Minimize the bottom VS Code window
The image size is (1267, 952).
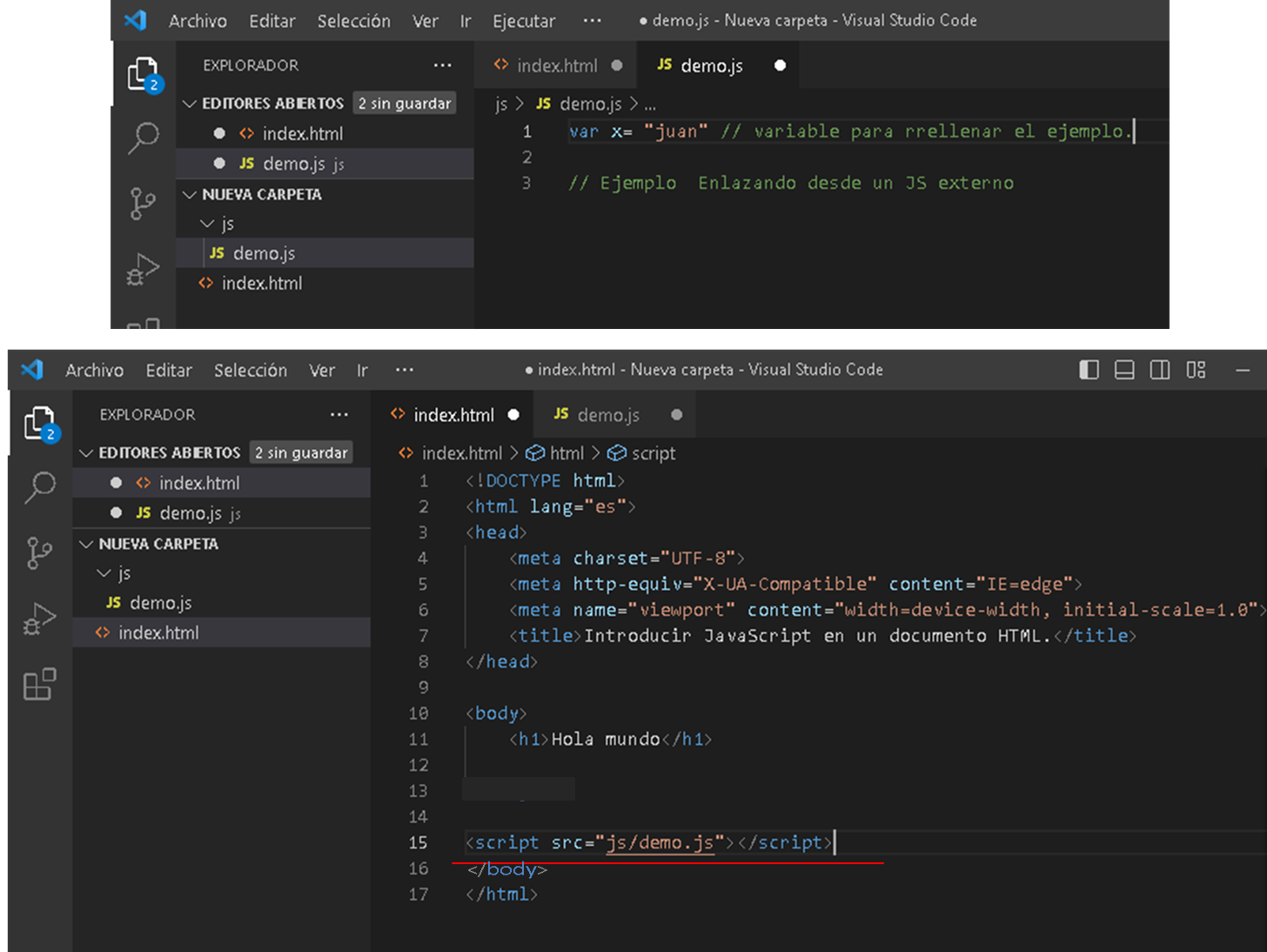coord(1243,371)
